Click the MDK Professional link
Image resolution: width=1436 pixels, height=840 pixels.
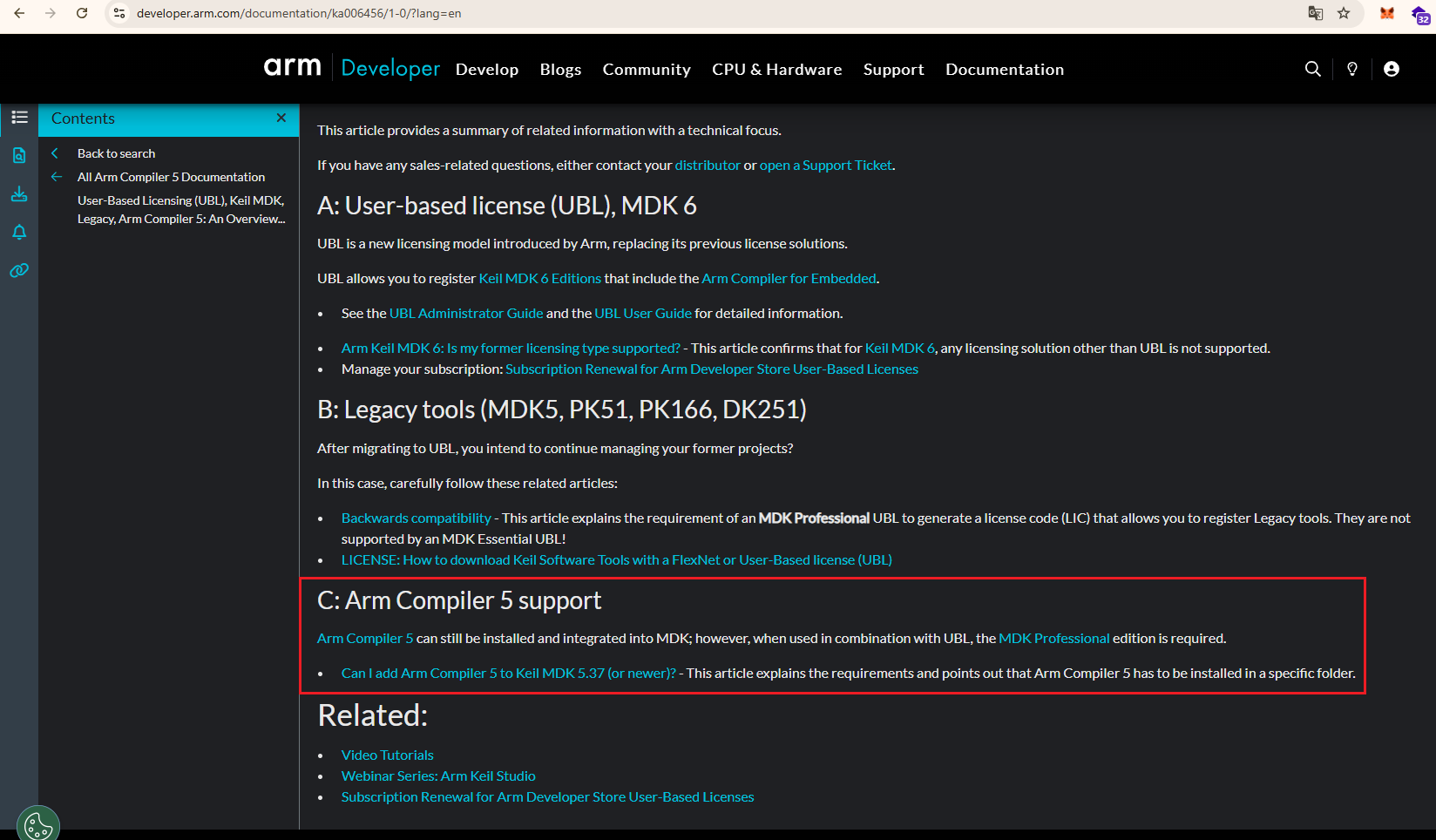click(1053, 639)
